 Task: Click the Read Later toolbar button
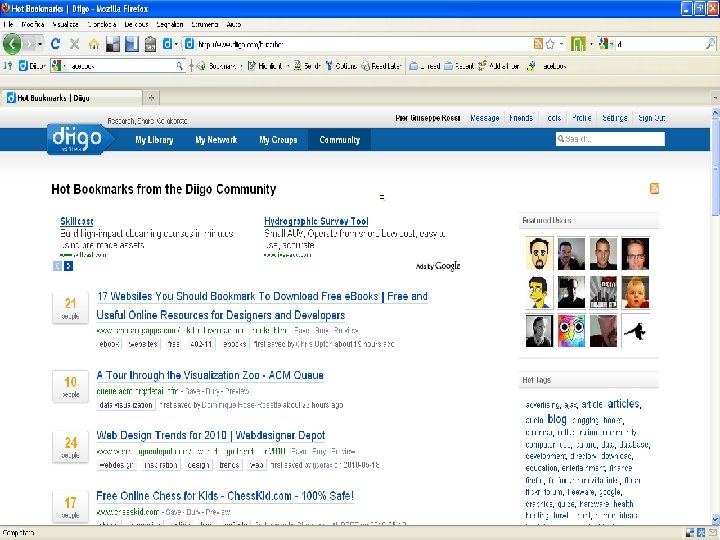click(381, 66)
